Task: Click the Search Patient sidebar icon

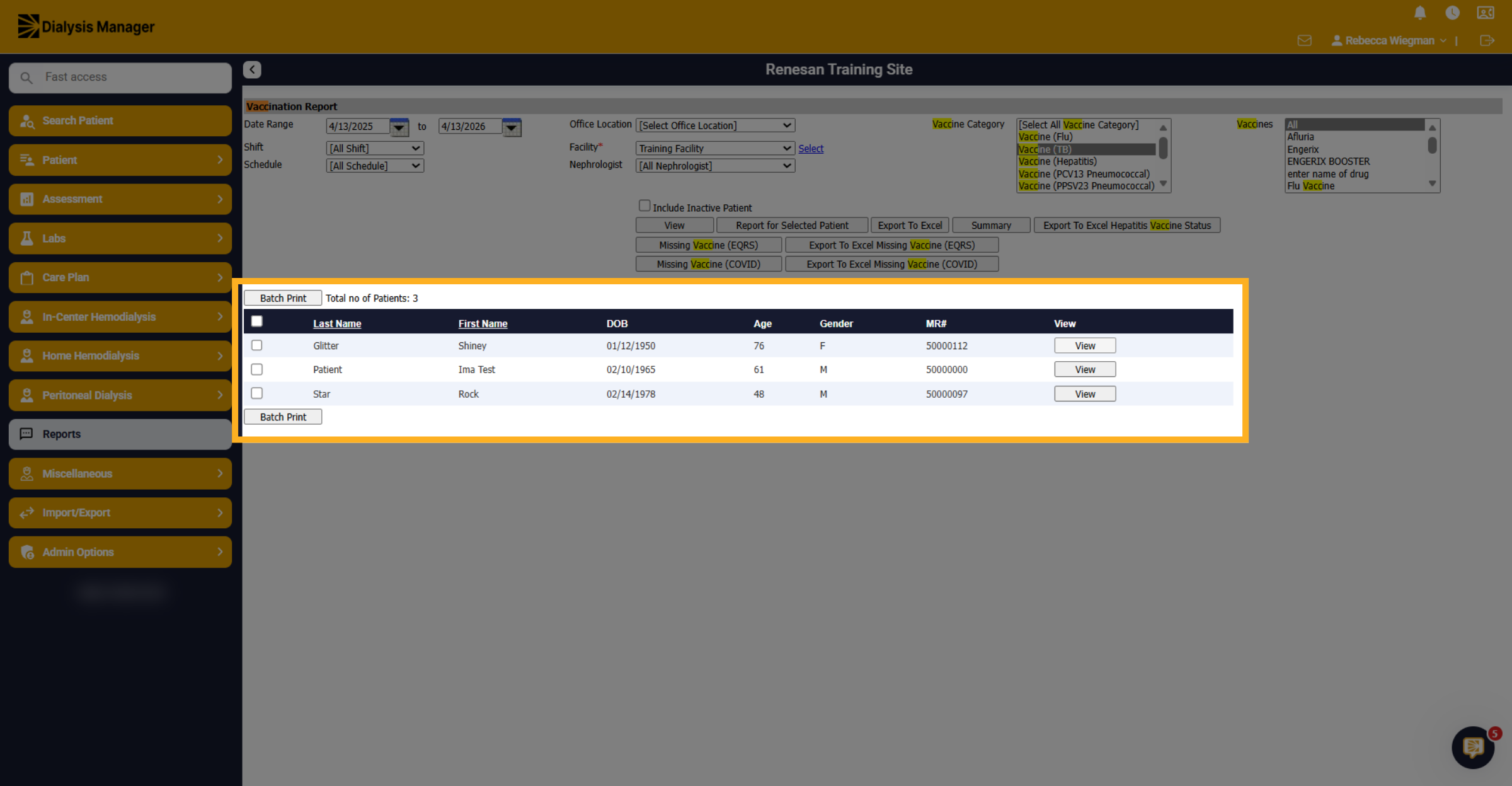Action: click(27, 121)
